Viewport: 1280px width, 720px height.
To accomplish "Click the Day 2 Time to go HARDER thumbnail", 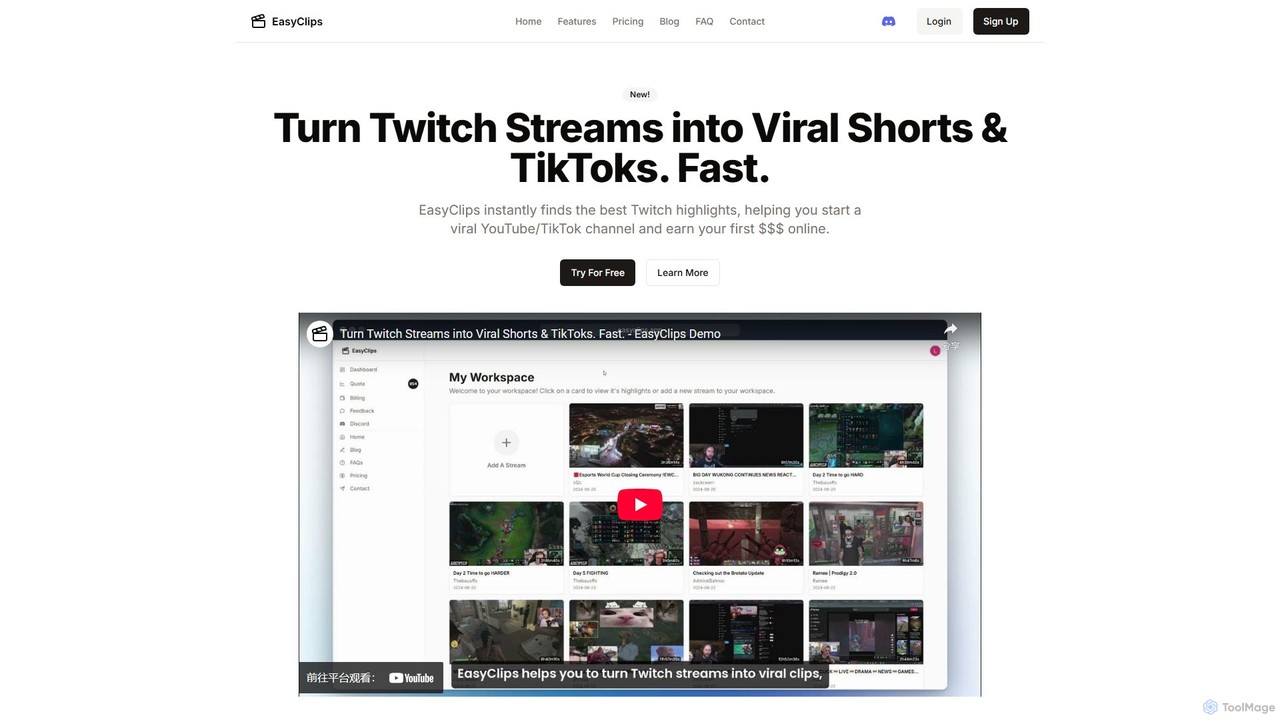I will pos(506,534).
